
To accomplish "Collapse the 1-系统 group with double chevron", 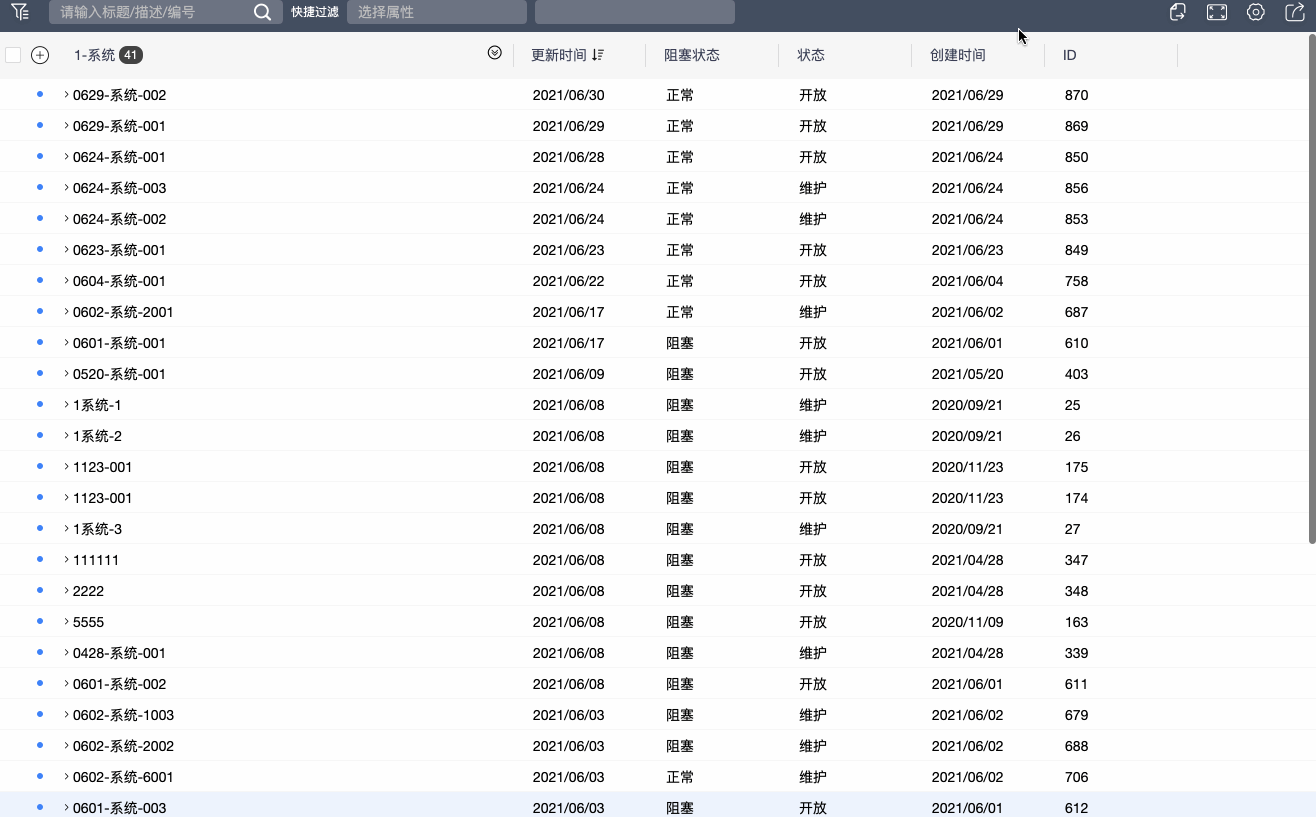I will 494,54.
